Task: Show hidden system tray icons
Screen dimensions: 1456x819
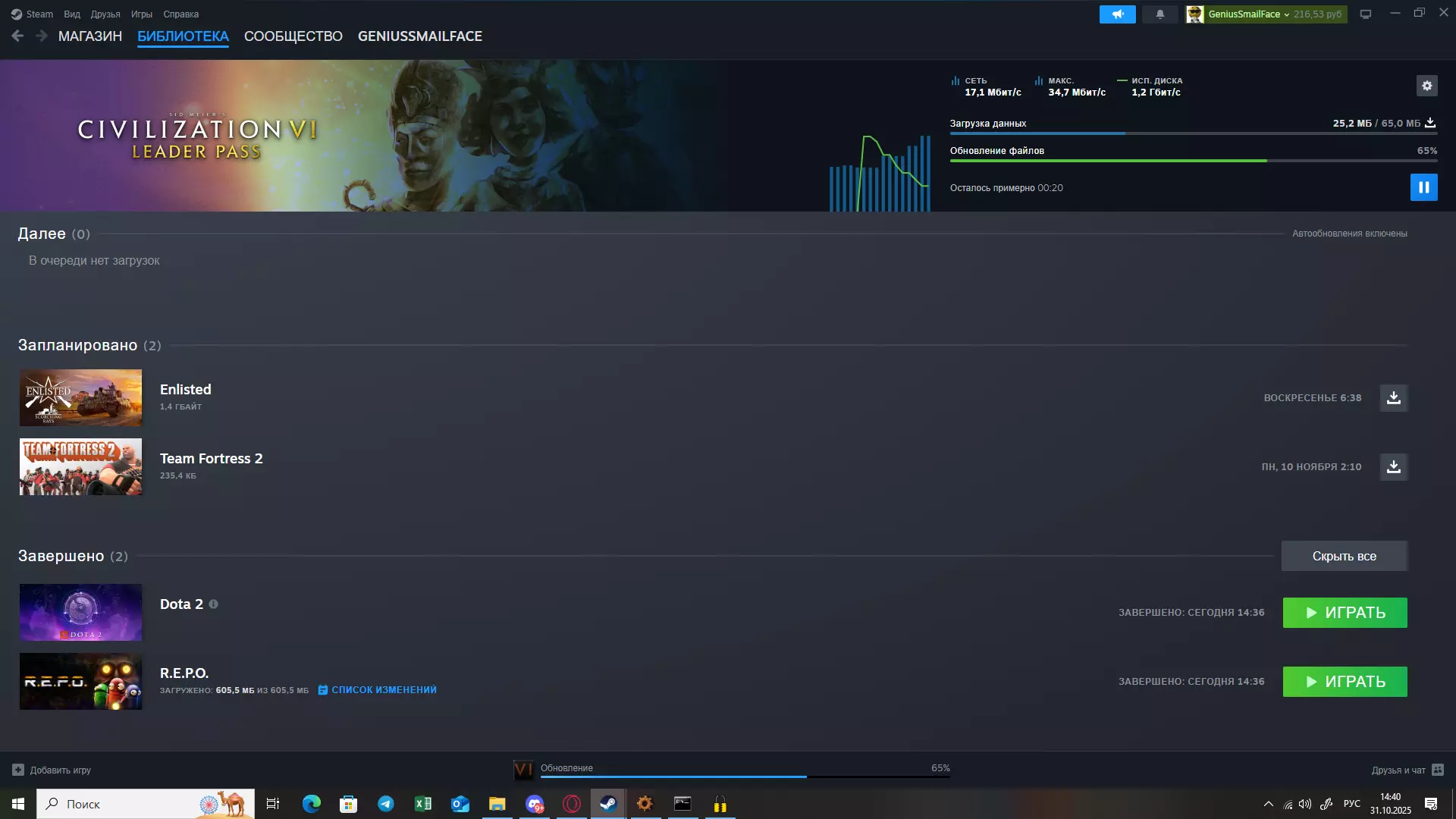Action: [1268, 804]
